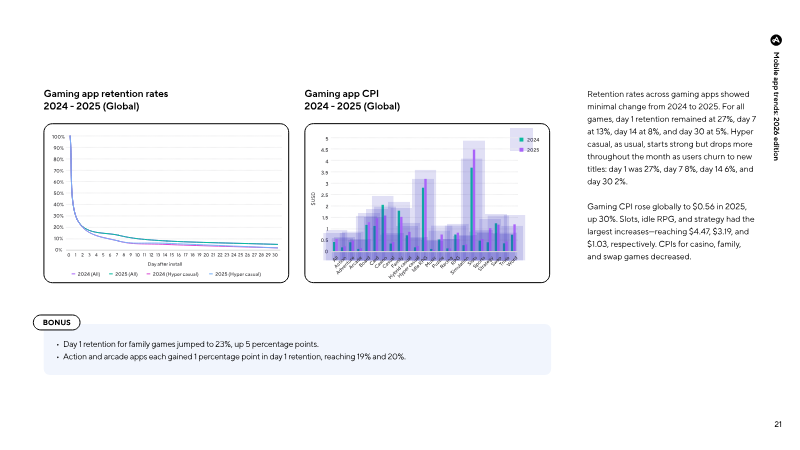The width and height of the screenshot is (800, 450).
Task: Click the 2025 purple legend marker in CPI chart
Action: pos(521,149)
